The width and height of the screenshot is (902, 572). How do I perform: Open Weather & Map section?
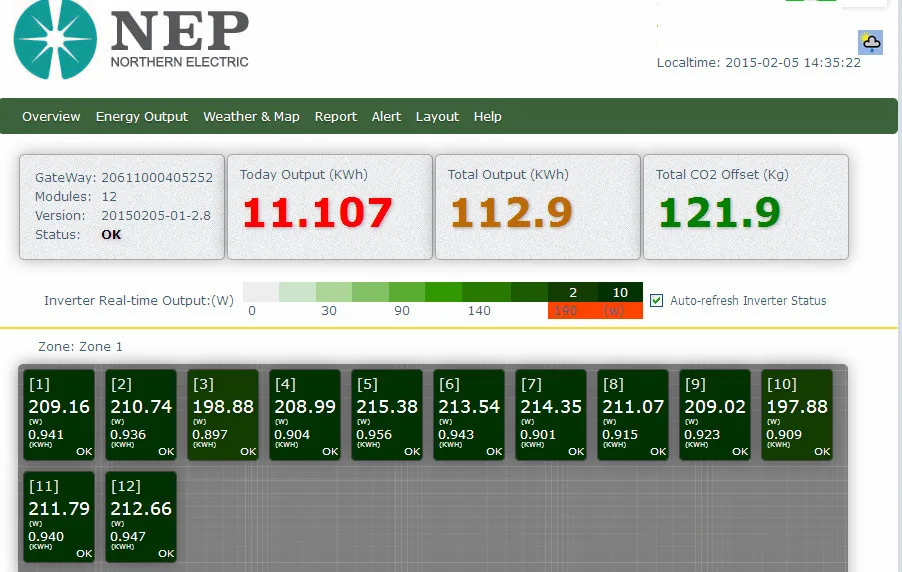[251, 116]
